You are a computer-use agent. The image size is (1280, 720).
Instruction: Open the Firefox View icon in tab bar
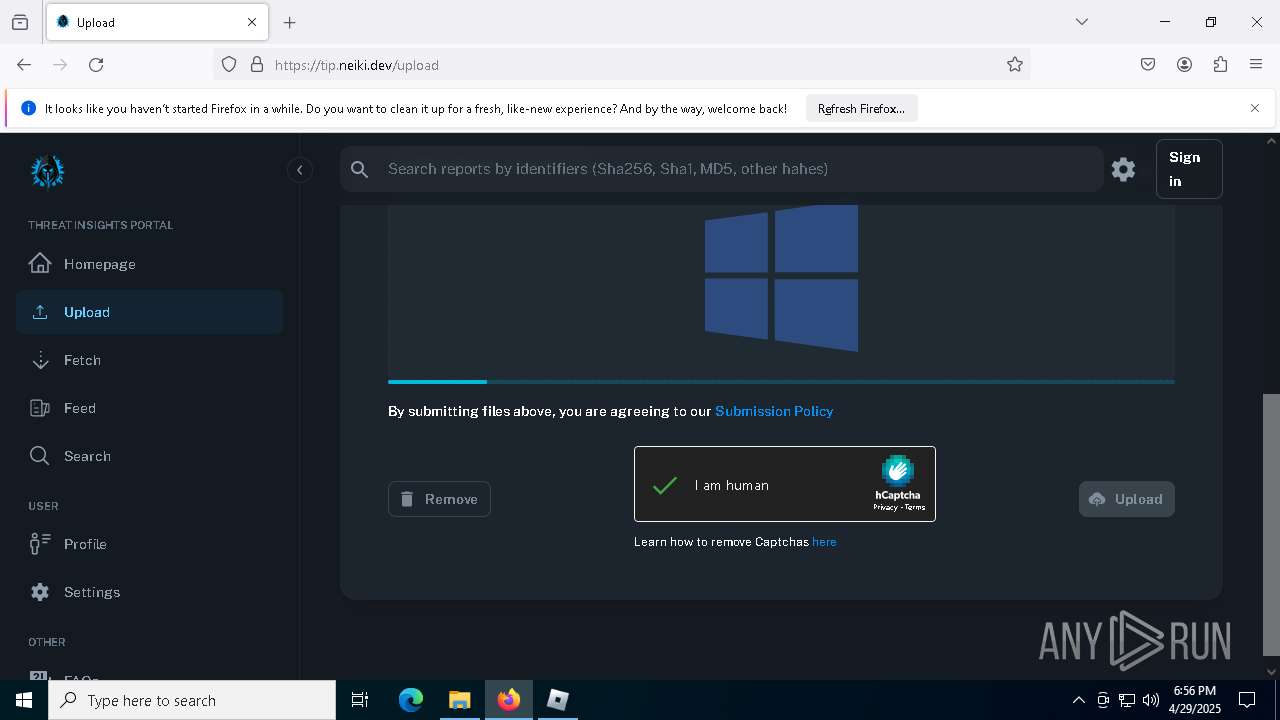point(20,22)
